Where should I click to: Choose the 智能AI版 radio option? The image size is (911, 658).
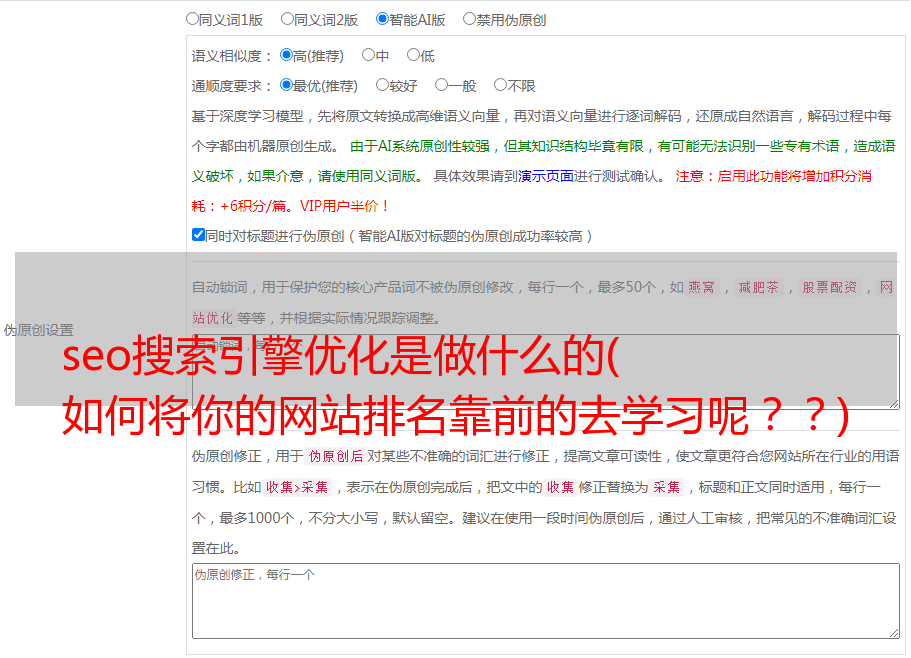coord(382,19)
